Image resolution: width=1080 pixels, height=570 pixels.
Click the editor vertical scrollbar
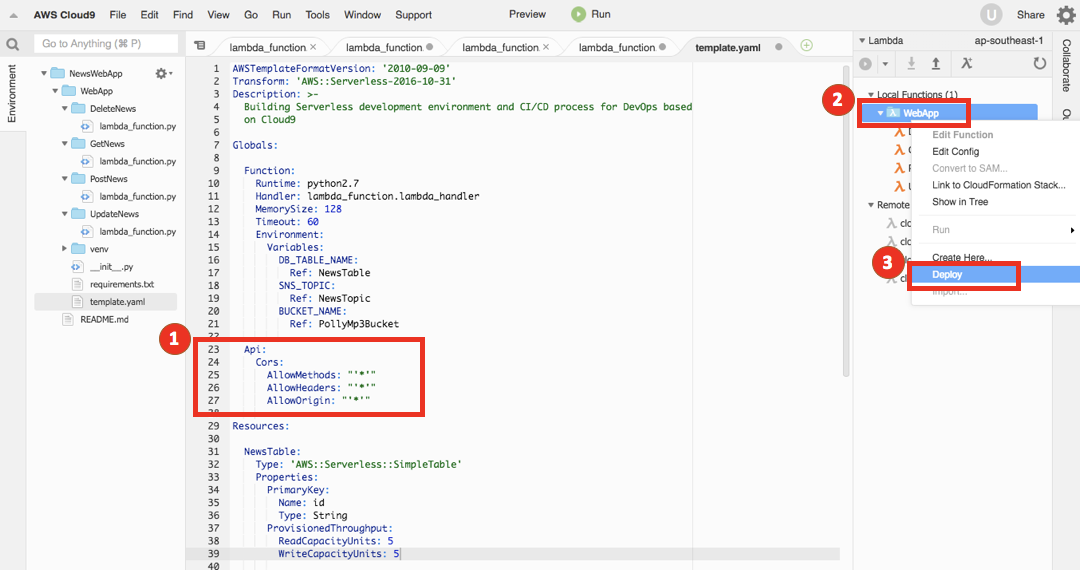847,220
